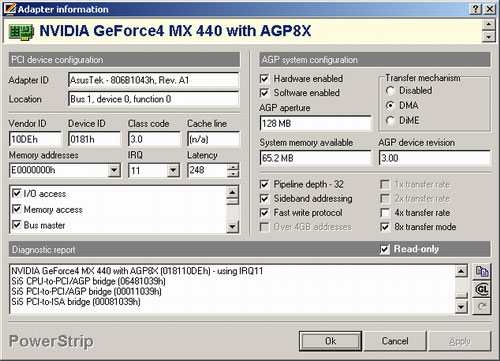
Task: Click the Cancel button
Action: [395, 341]
